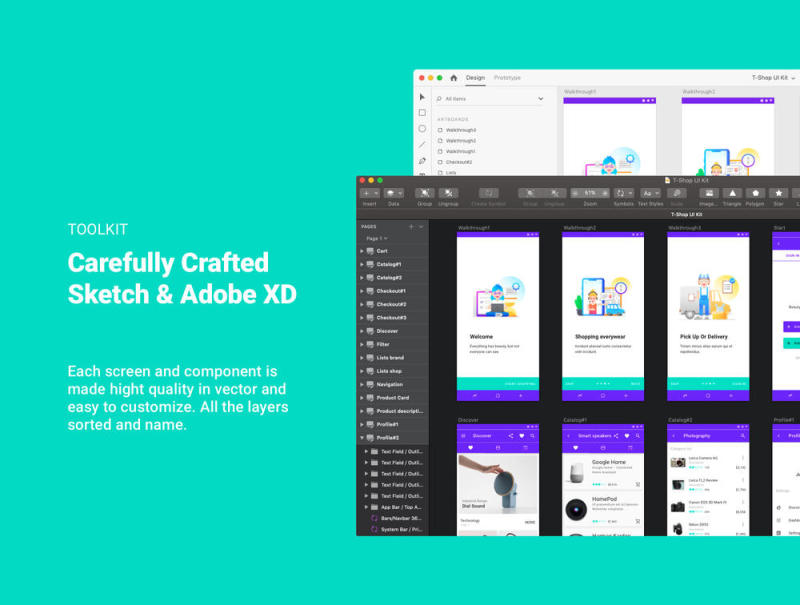
Task: Click the Star shape tool in Sketch
Action: coord(779,193)
